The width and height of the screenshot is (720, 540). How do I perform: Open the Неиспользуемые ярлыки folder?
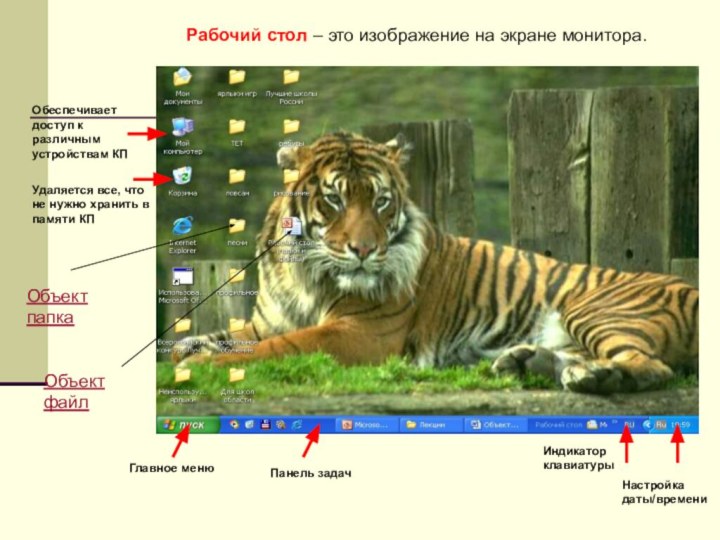182,375
